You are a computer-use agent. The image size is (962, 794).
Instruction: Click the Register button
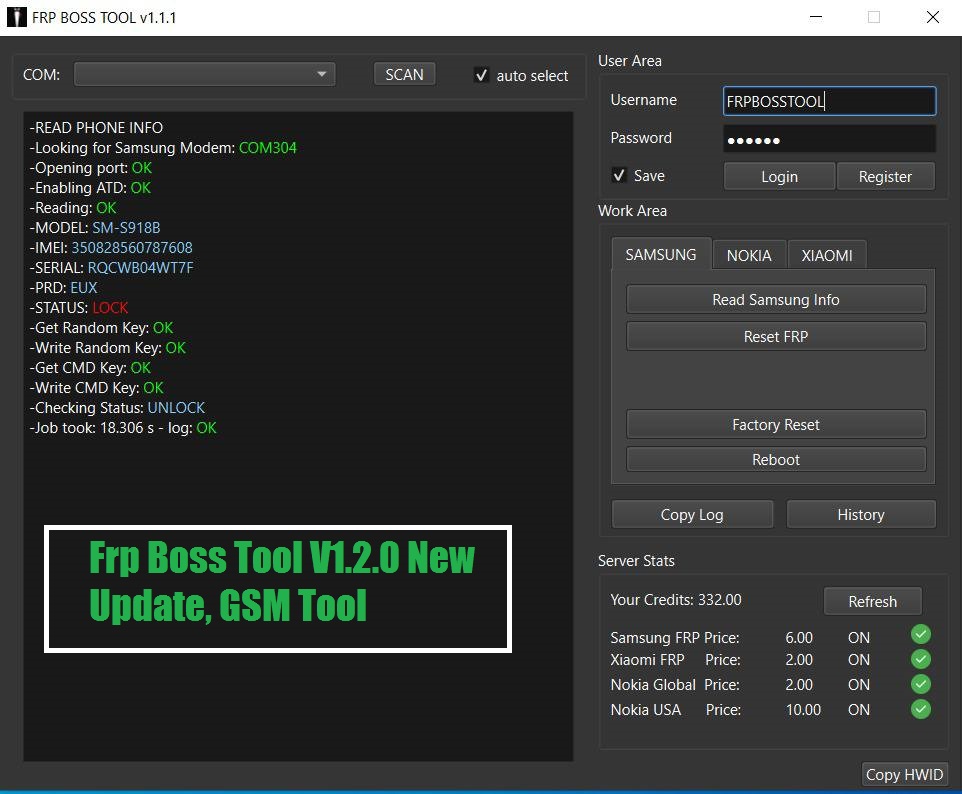tap(885, 177)
